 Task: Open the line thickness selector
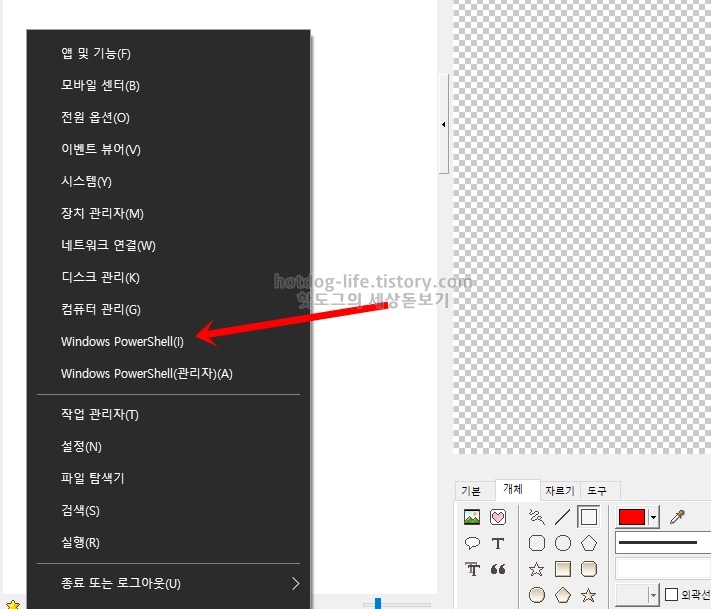click(x=663, y=543)
